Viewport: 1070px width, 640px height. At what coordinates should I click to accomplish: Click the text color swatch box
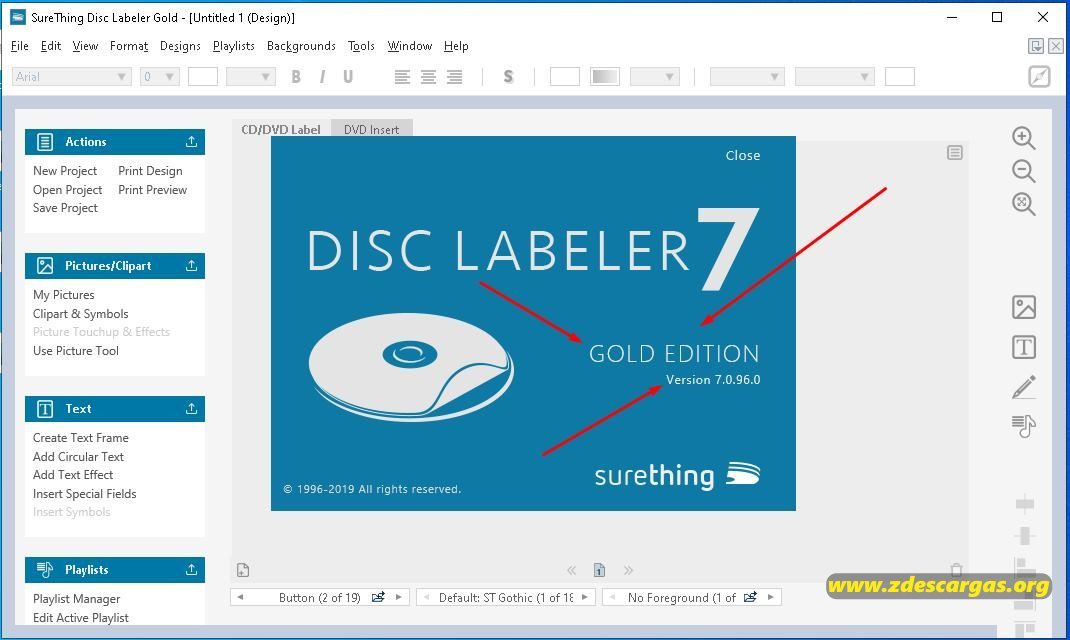[x=203, y=76]
